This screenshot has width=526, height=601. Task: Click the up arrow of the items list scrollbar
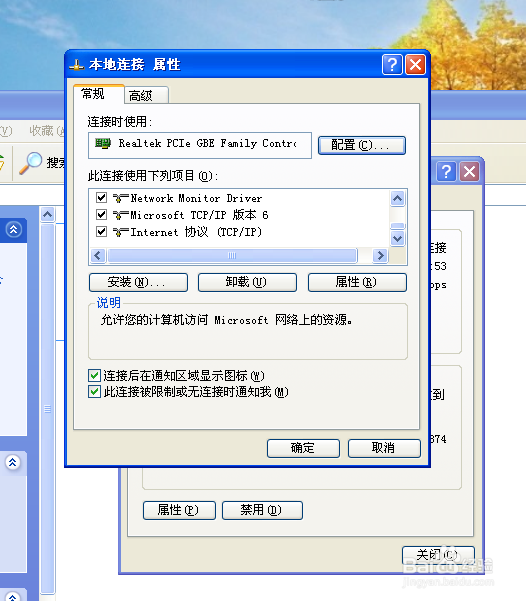(398, 199)
